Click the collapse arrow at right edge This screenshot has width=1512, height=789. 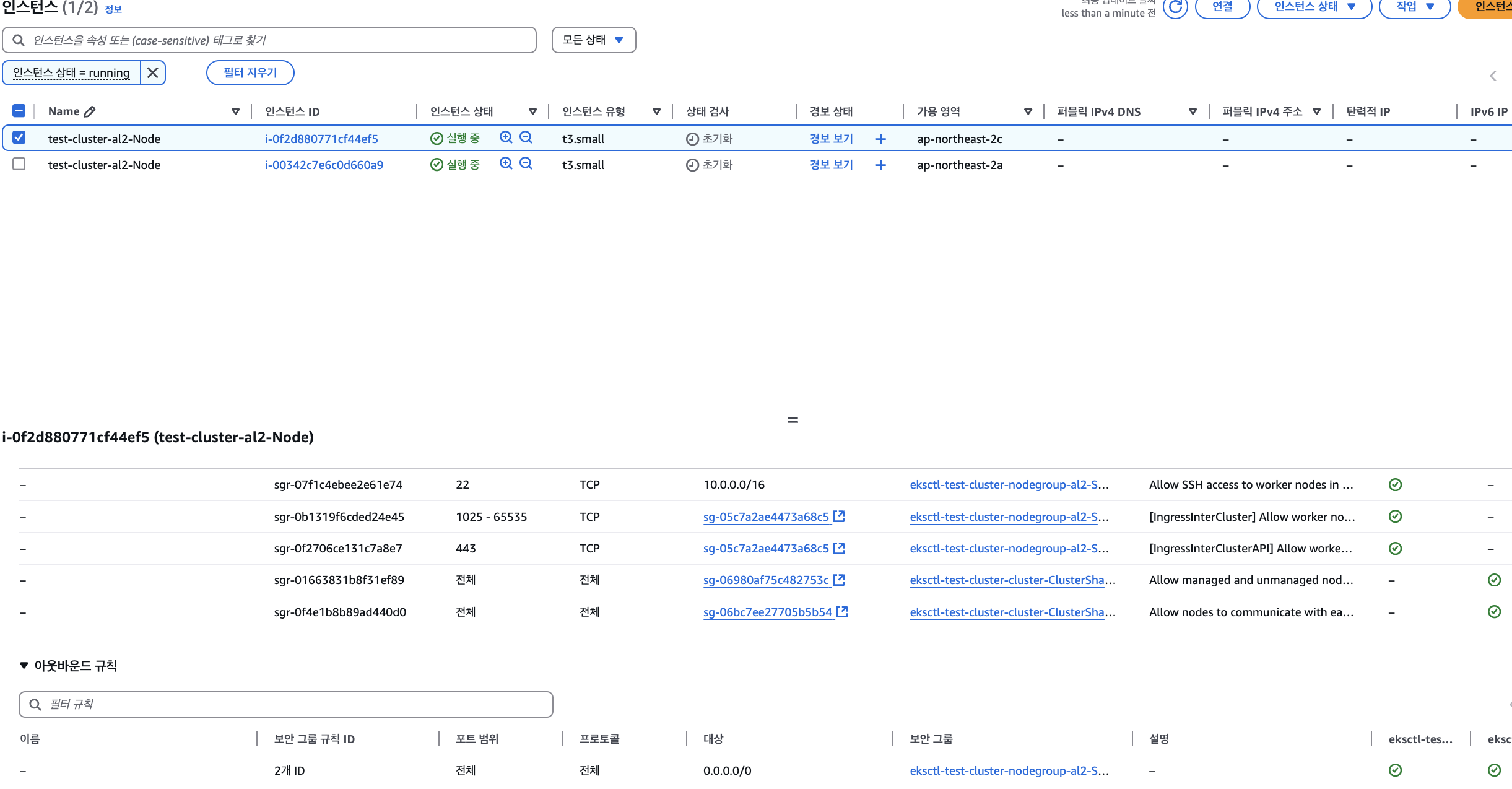coord(1493,76)
